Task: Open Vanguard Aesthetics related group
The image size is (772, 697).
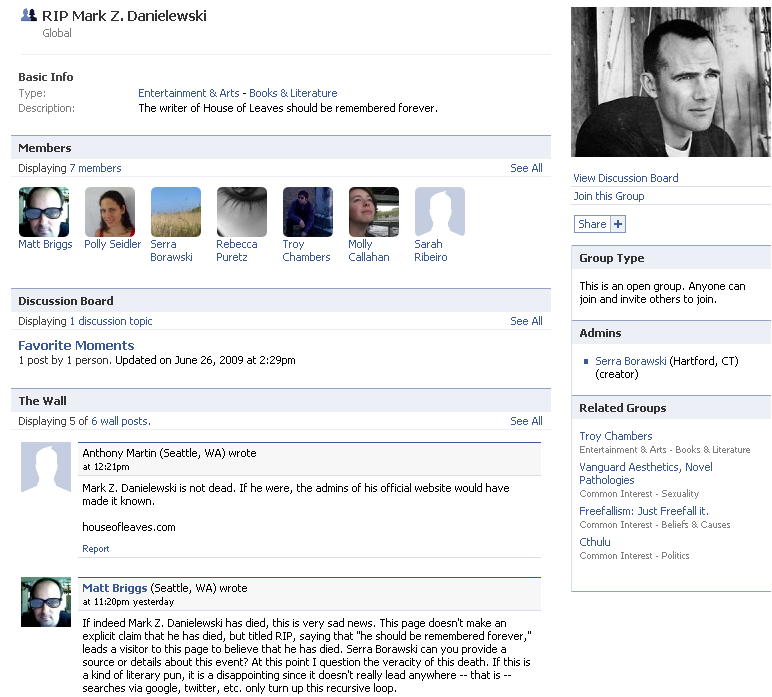Action: point(645,474)
